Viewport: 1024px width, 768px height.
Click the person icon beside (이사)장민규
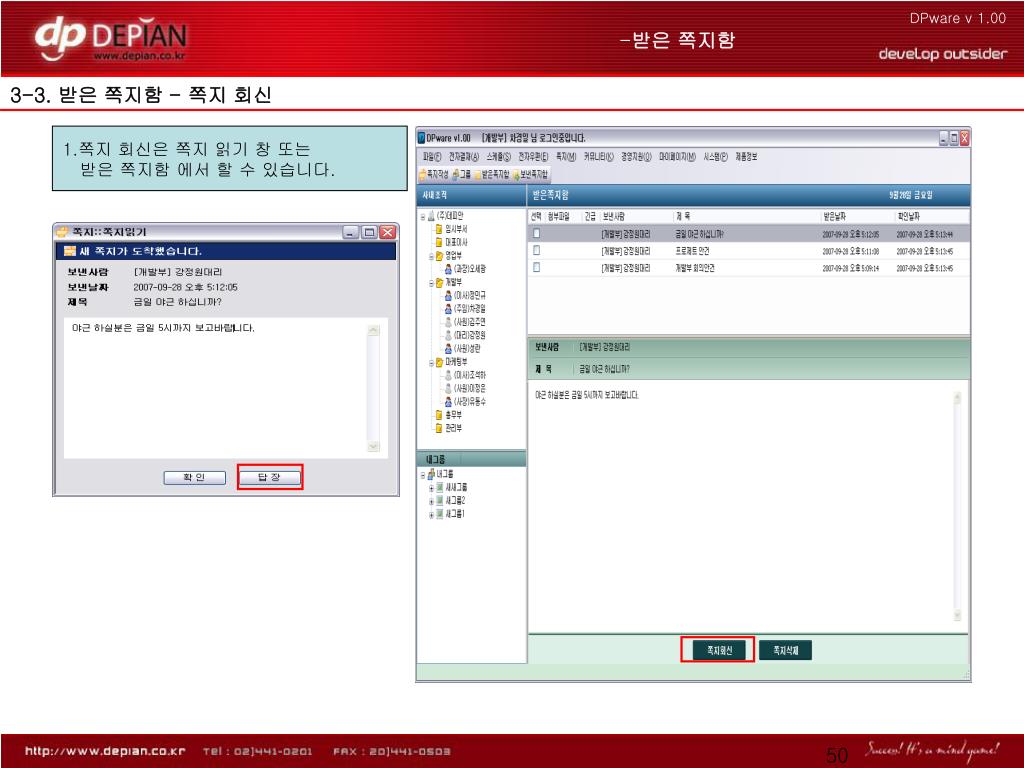tap(448, 296)
